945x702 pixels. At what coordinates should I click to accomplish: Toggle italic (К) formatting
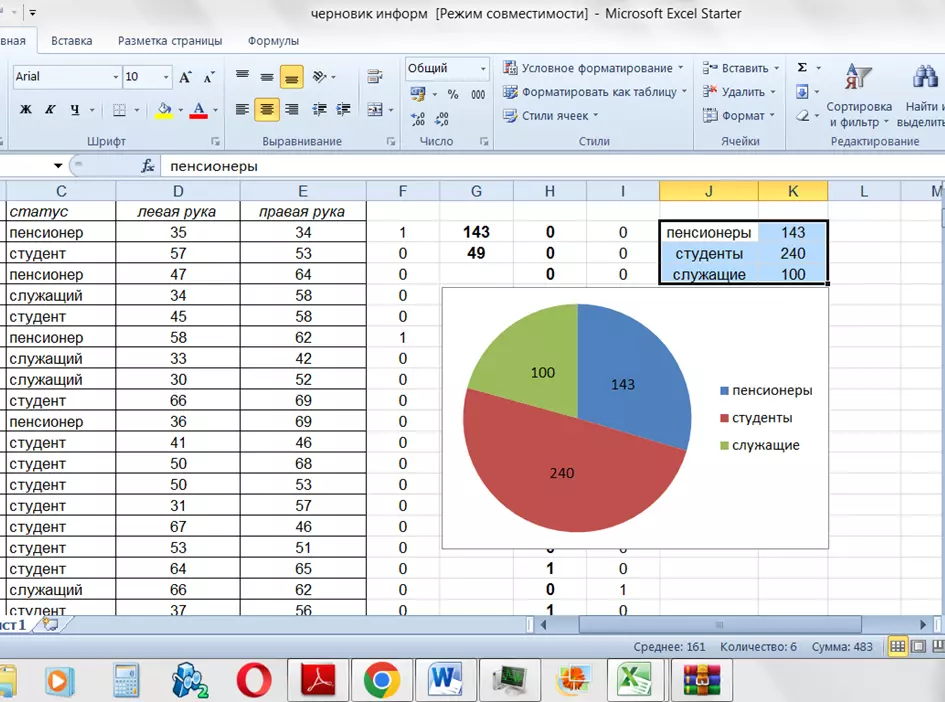point(51,110)
